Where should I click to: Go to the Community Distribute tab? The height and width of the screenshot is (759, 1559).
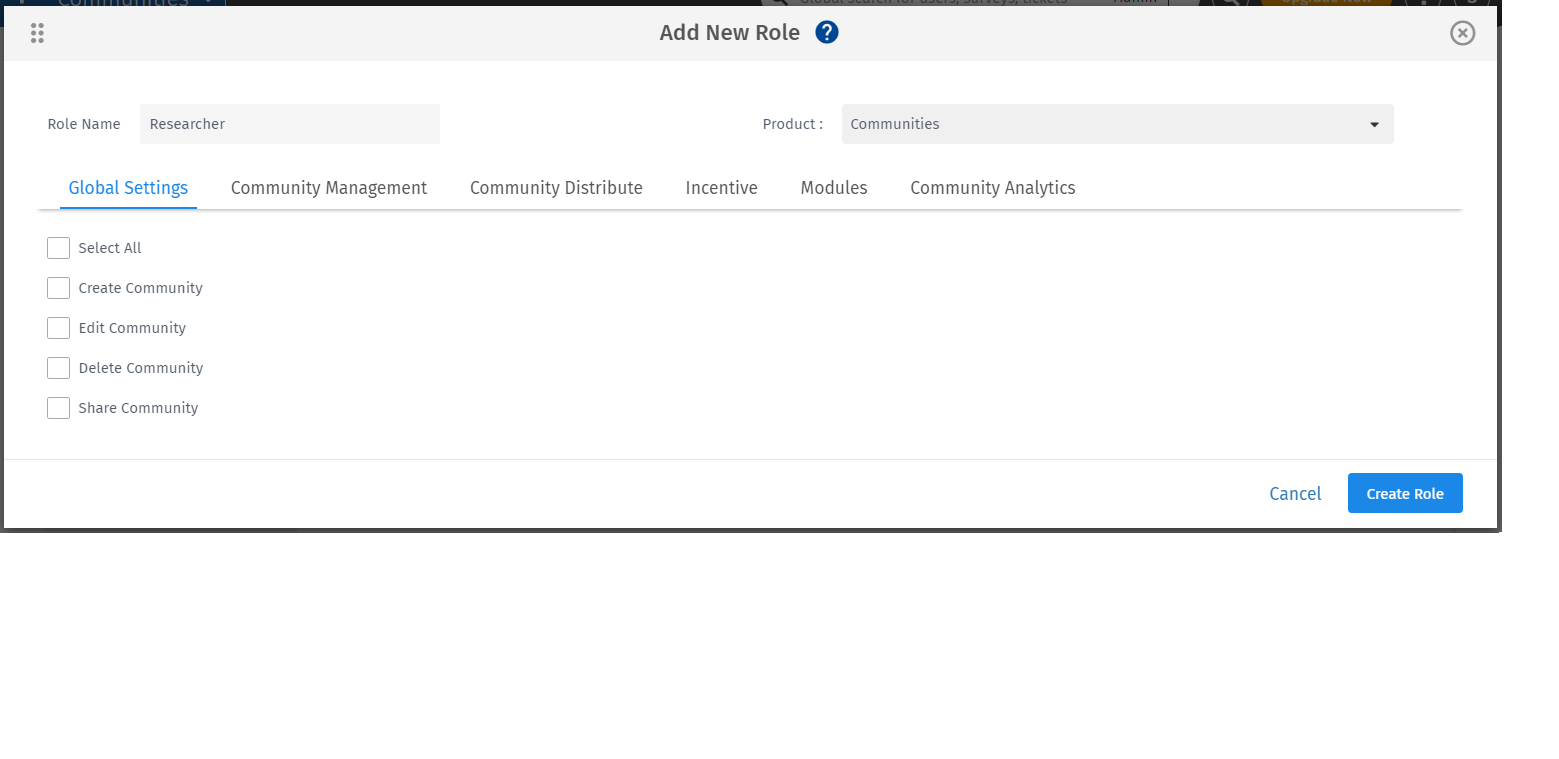pos(556,188)
